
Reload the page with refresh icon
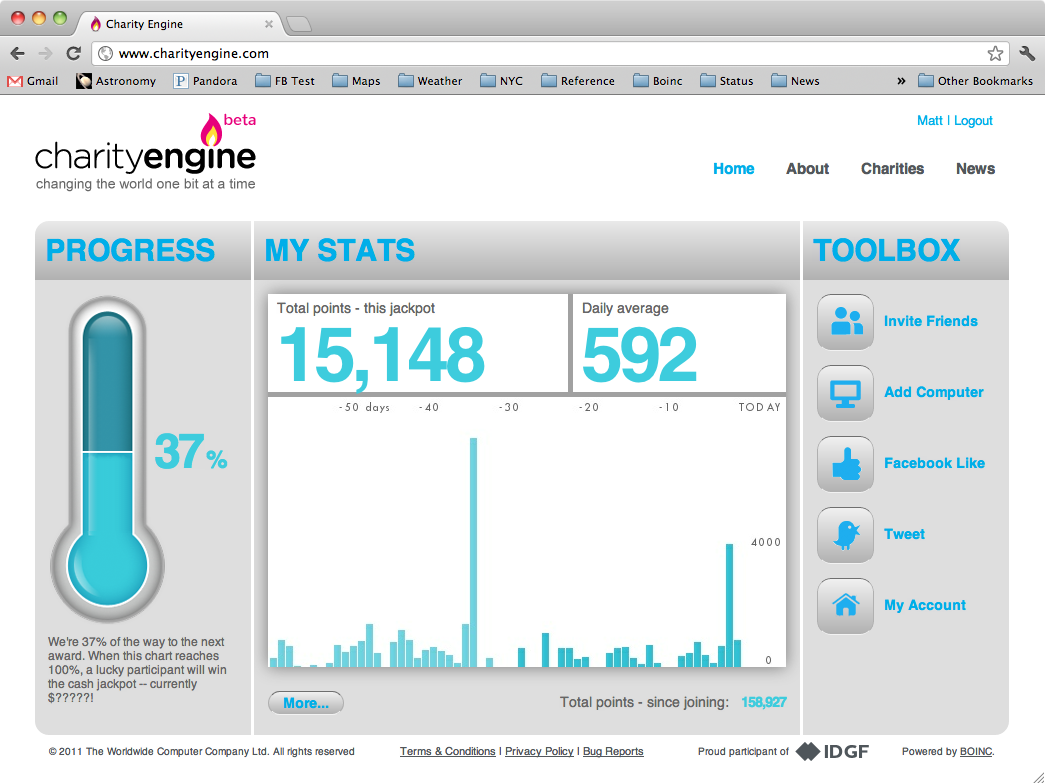pyautogui.click(x=74, y=53)
